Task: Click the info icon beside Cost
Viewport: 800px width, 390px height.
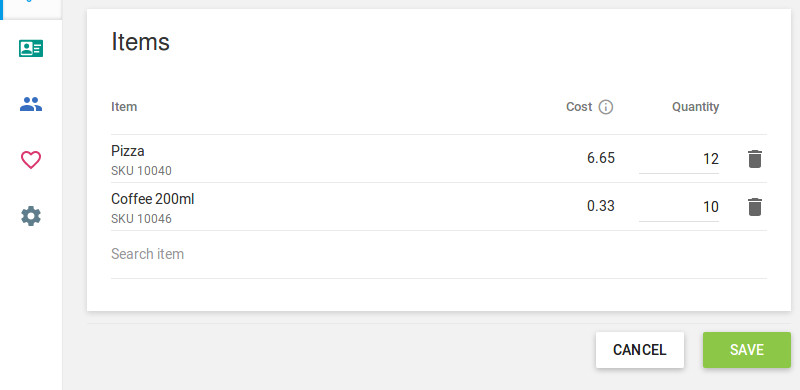Action: pyautogui.click(x=606, y=107)
